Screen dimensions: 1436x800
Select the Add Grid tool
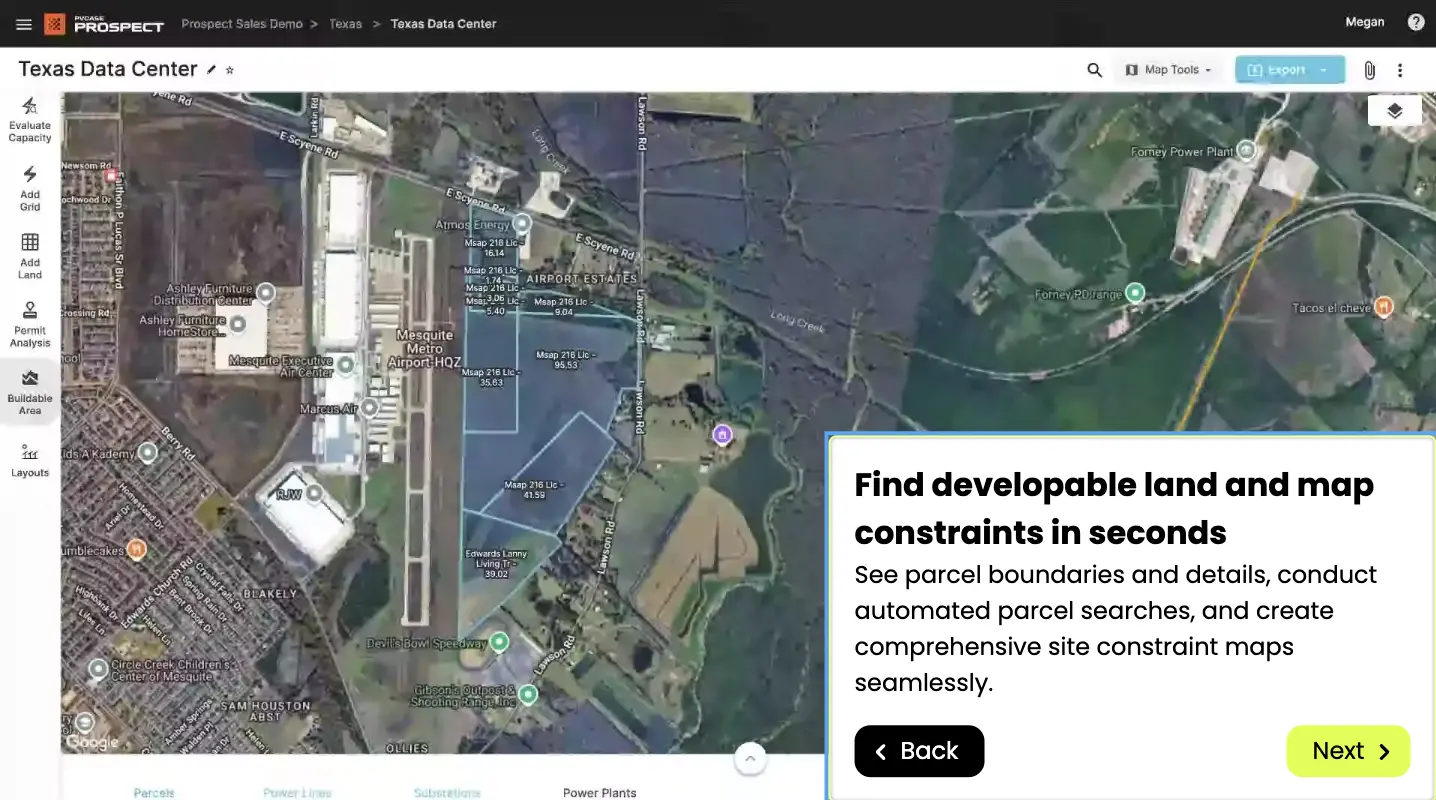30,189
